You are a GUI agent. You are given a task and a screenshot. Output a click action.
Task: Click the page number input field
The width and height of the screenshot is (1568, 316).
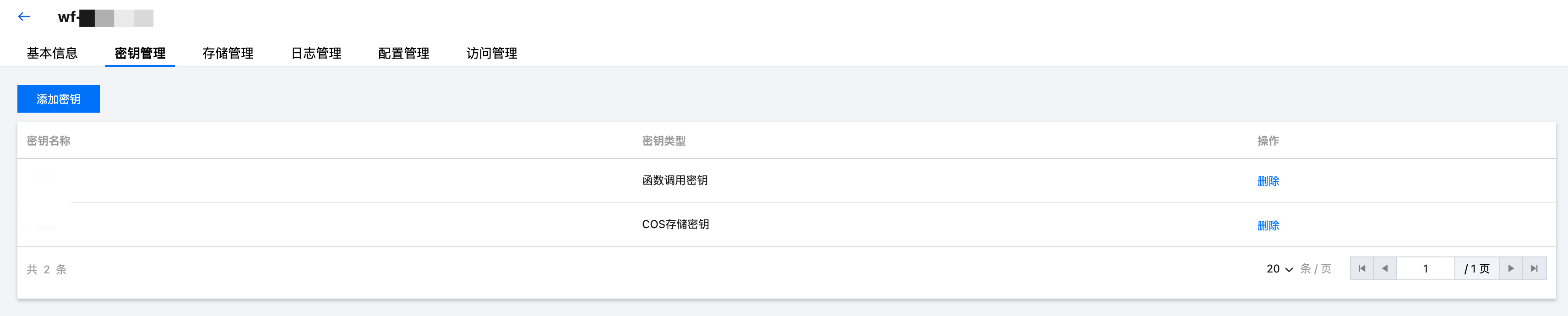[x=1425, y=268]
